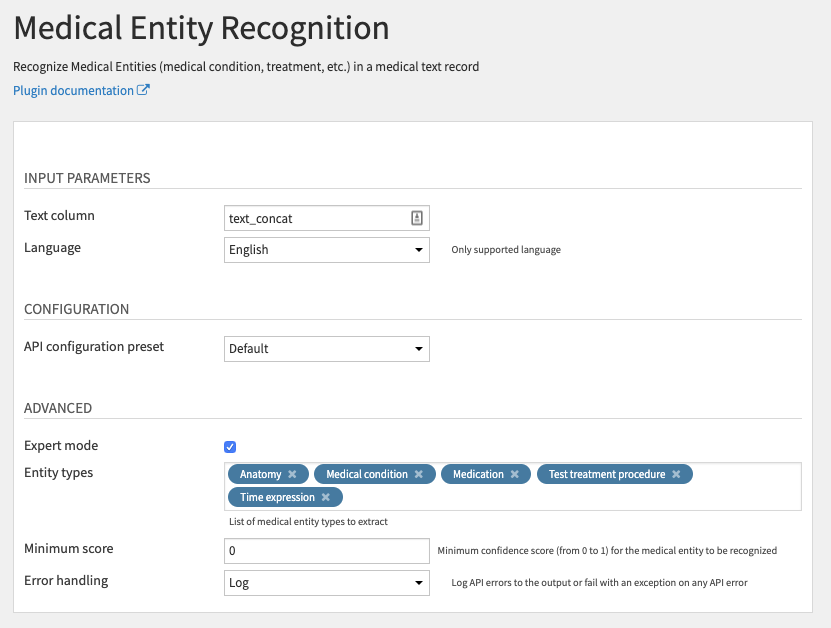The image size is (831, 628).
Task: Remove the Medication entity tag
Action: click(514, 474)
